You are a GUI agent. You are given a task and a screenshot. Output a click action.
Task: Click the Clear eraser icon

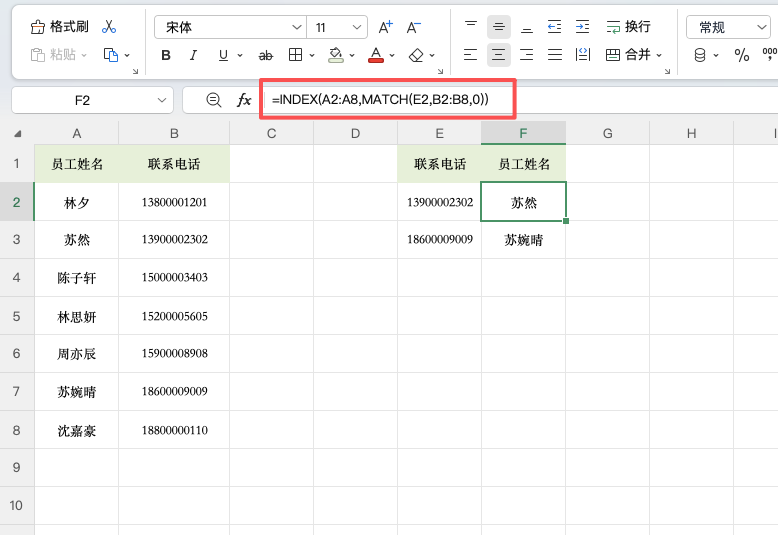coord(416,55)
